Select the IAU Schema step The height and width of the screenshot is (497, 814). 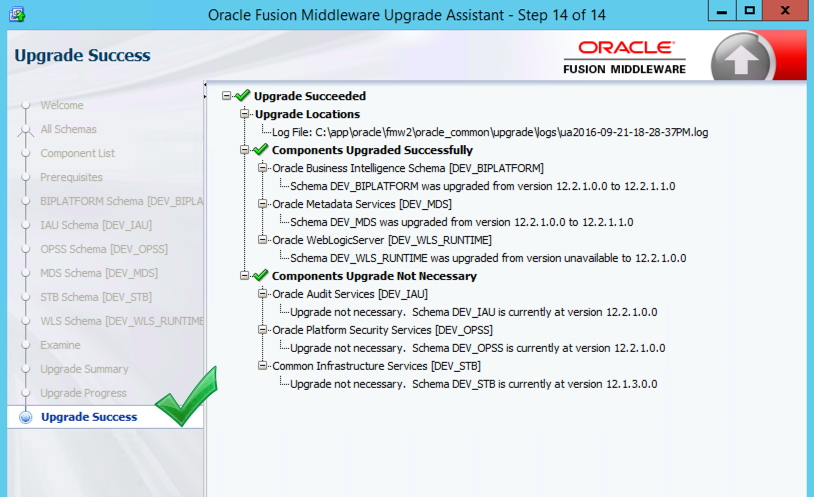(96, 225)
